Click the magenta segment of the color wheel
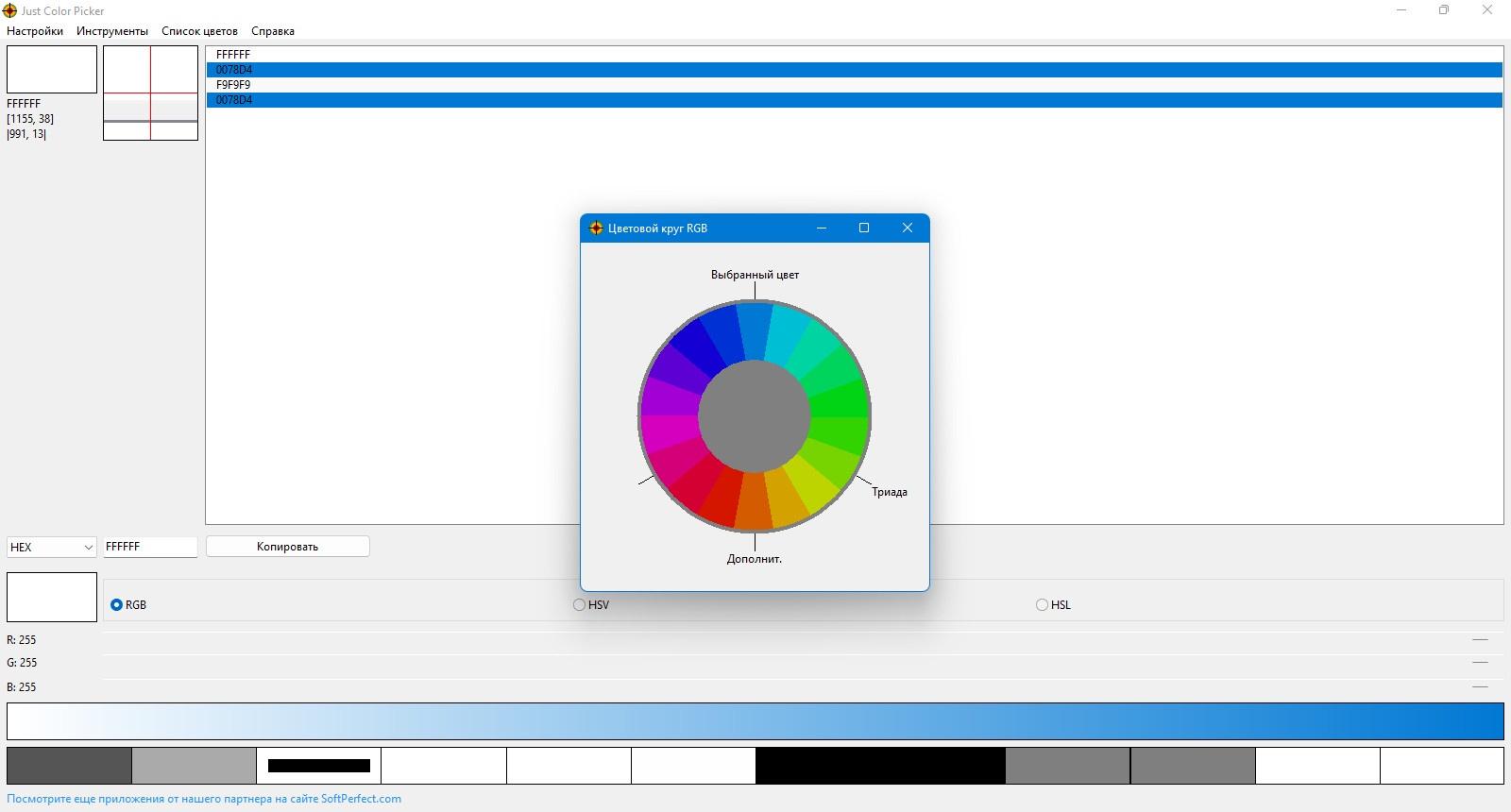1511x812 pixels. (x=670, y=431)
